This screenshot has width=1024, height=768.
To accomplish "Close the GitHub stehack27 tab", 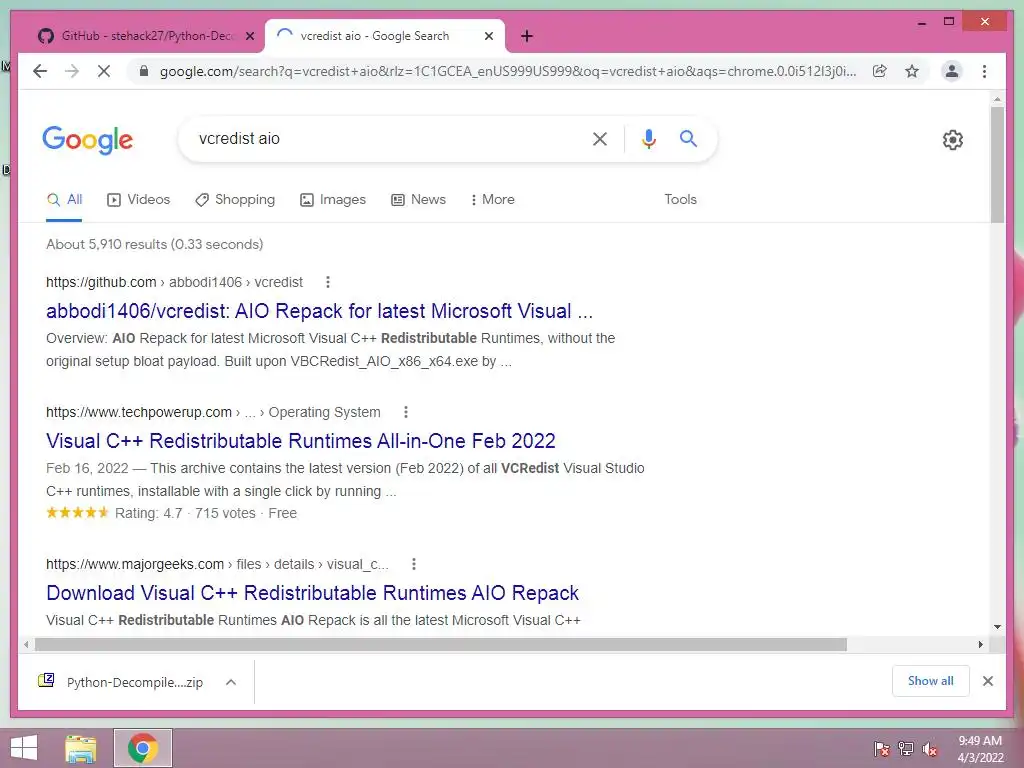I will pos(249,36).
